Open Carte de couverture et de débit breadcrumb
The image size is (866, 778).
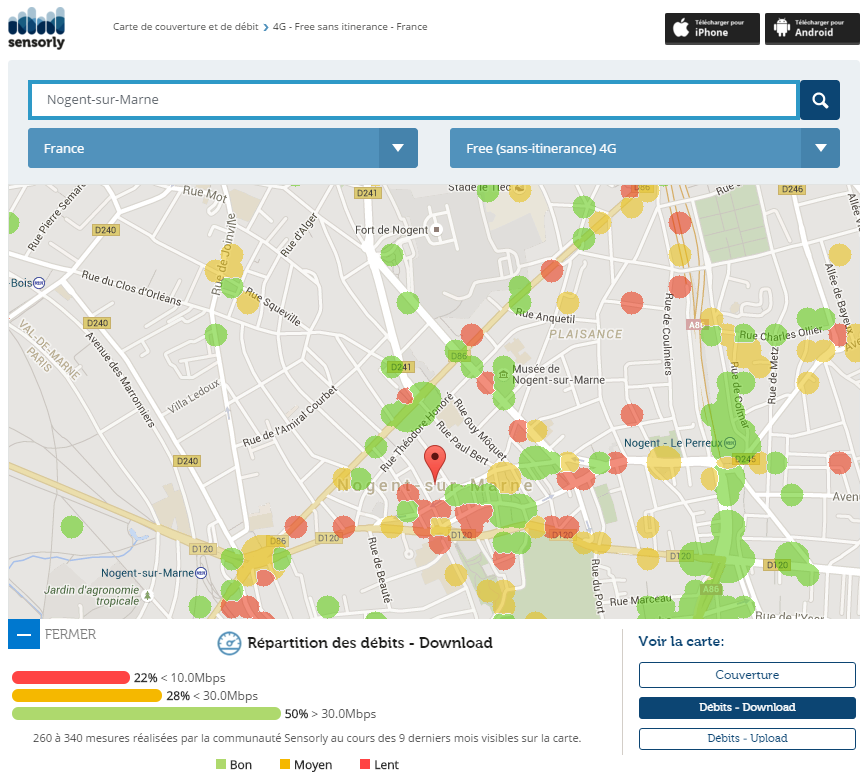pyautogui.click(x=186, y=27)
